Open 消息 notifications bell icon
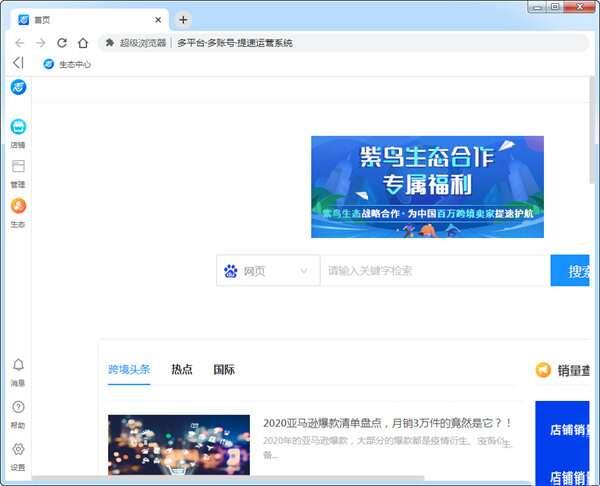The height and width of the screenshot is (486, 600). tap(18, 366)
